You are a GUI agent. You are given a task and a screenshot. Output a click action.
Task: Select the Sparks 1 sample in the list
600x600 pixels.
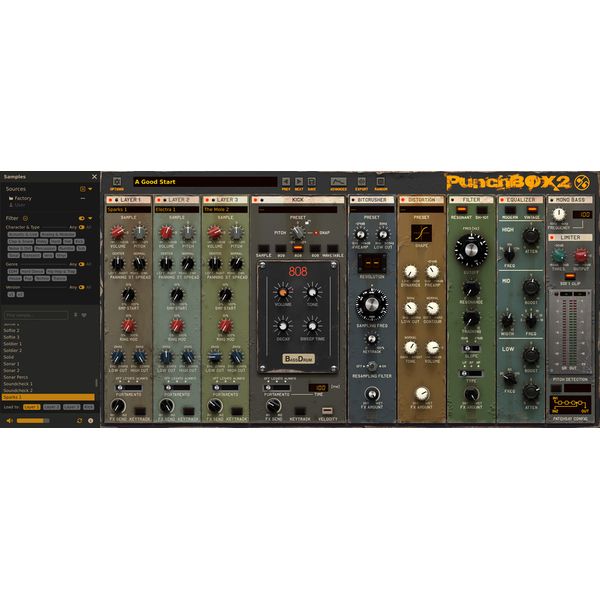48,397
